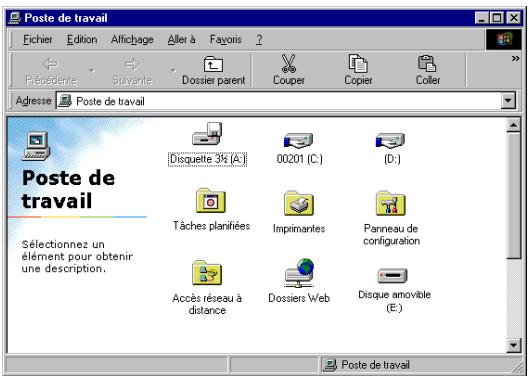
Task: Click the Couper scissors toolbar icon
Action: pyautogui.click(x=288, y=63)
